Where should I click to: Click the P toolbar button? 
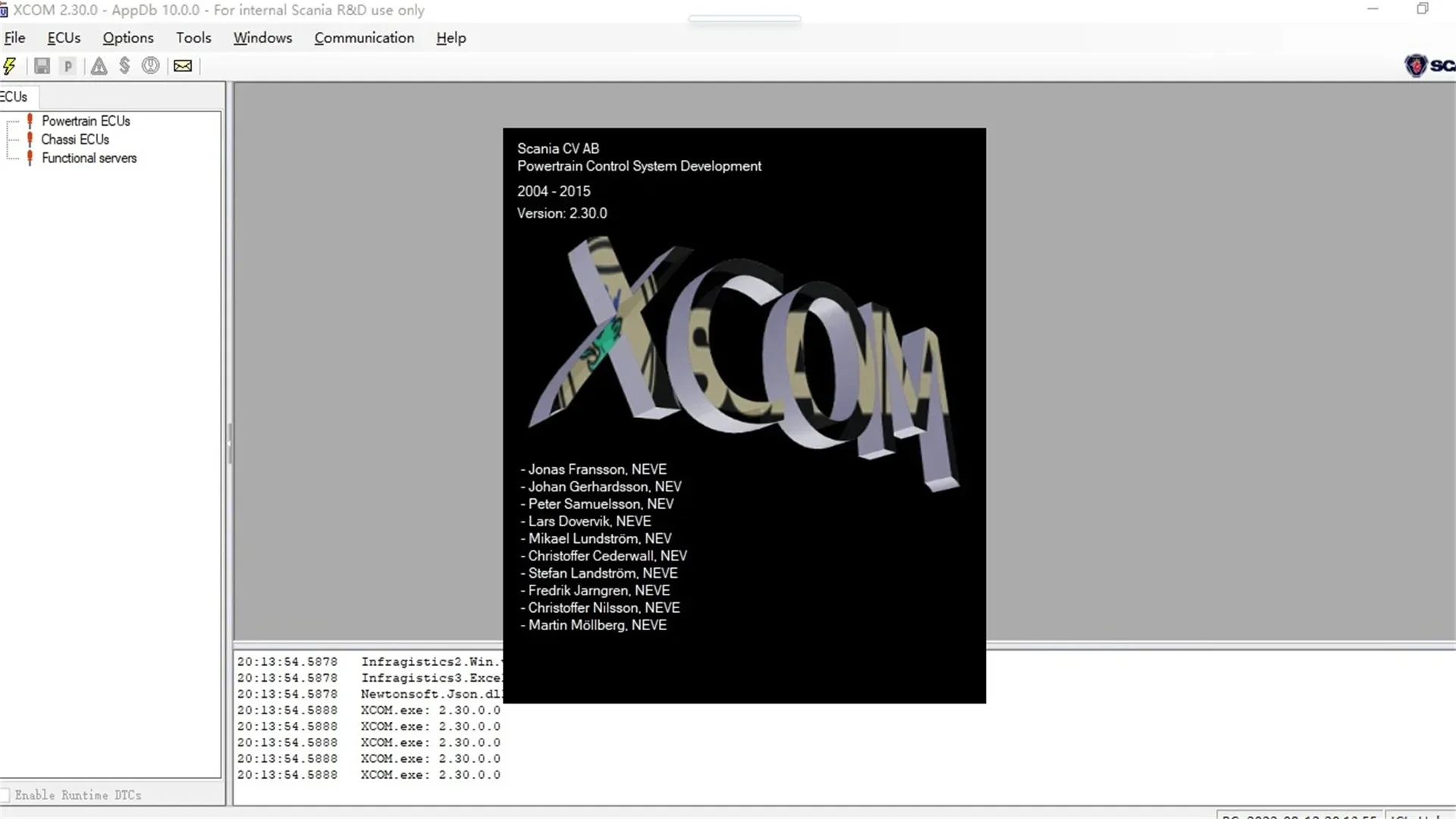coord(68,66)
